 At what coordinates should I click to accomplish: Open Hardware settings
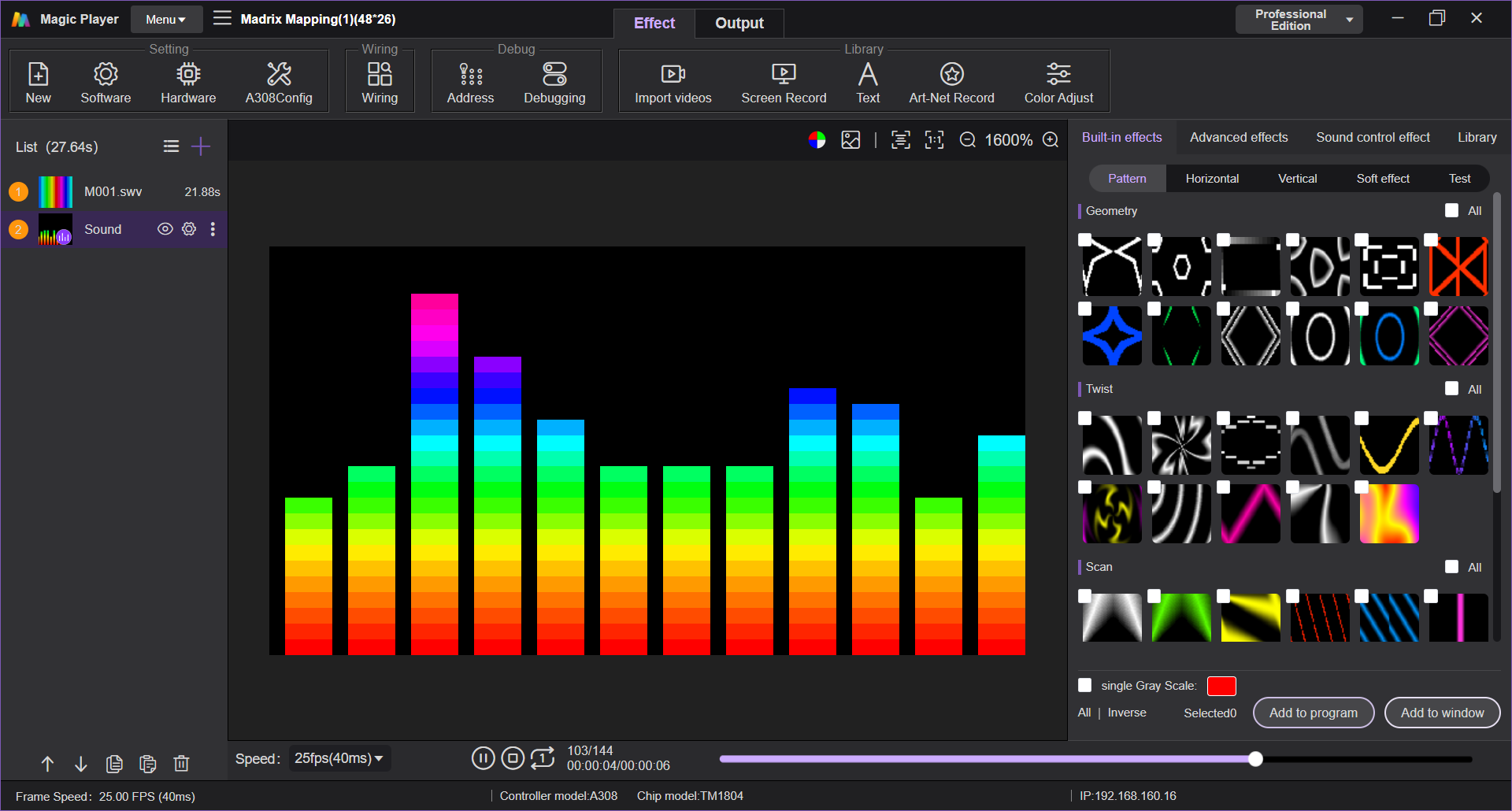click(x=188, y=83)
